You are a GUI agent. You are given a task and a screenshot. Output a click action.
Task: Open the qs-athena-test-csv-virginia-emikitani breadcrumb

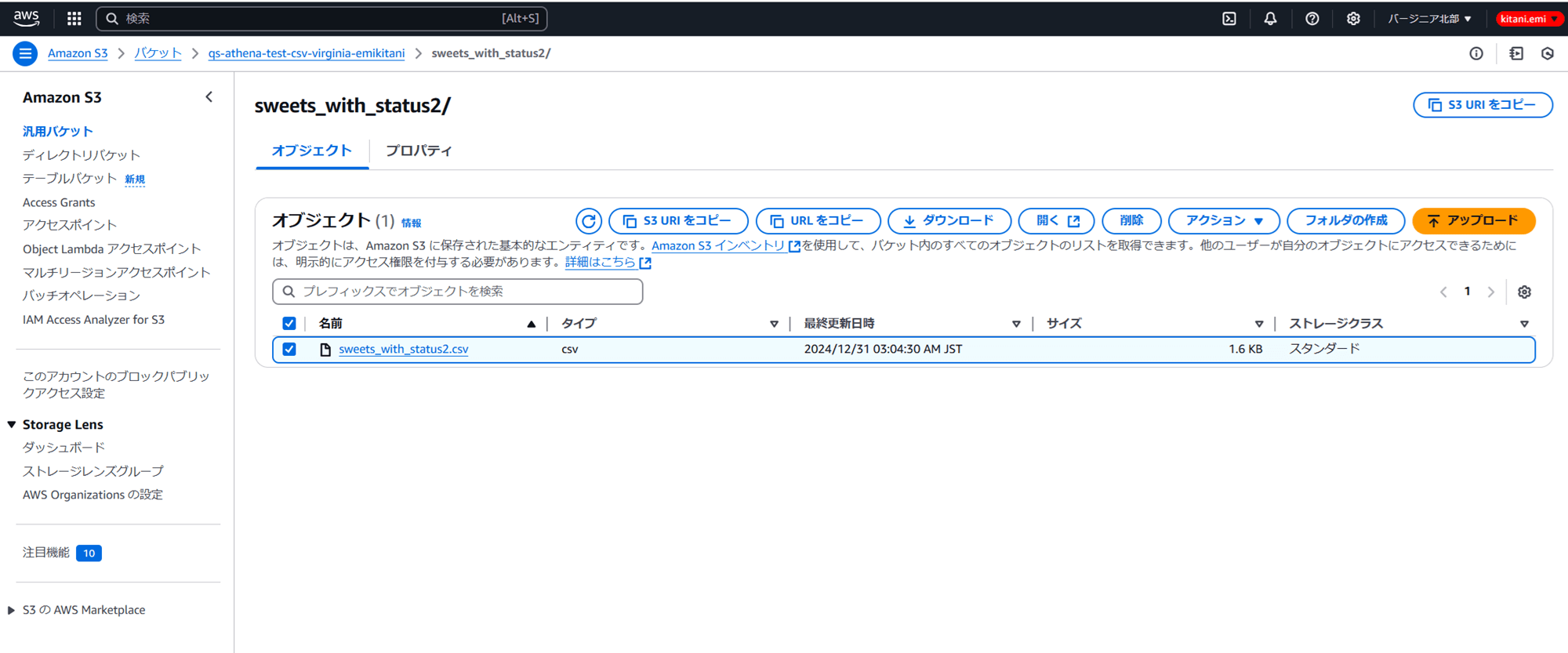point(307,53)
